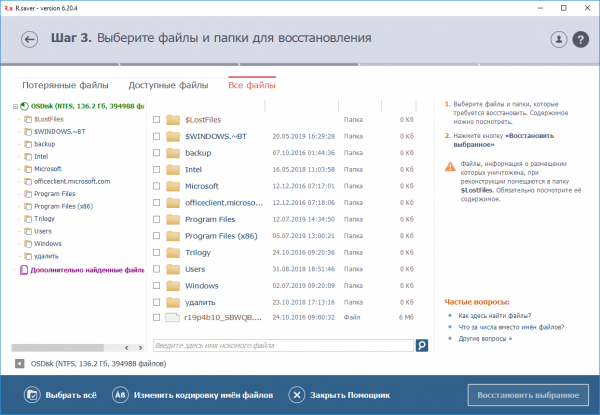This screenshot has width=600, height=415.
Task: Click date 24.10.2016 09:20:36 of Trilogy
Action: 303,252
